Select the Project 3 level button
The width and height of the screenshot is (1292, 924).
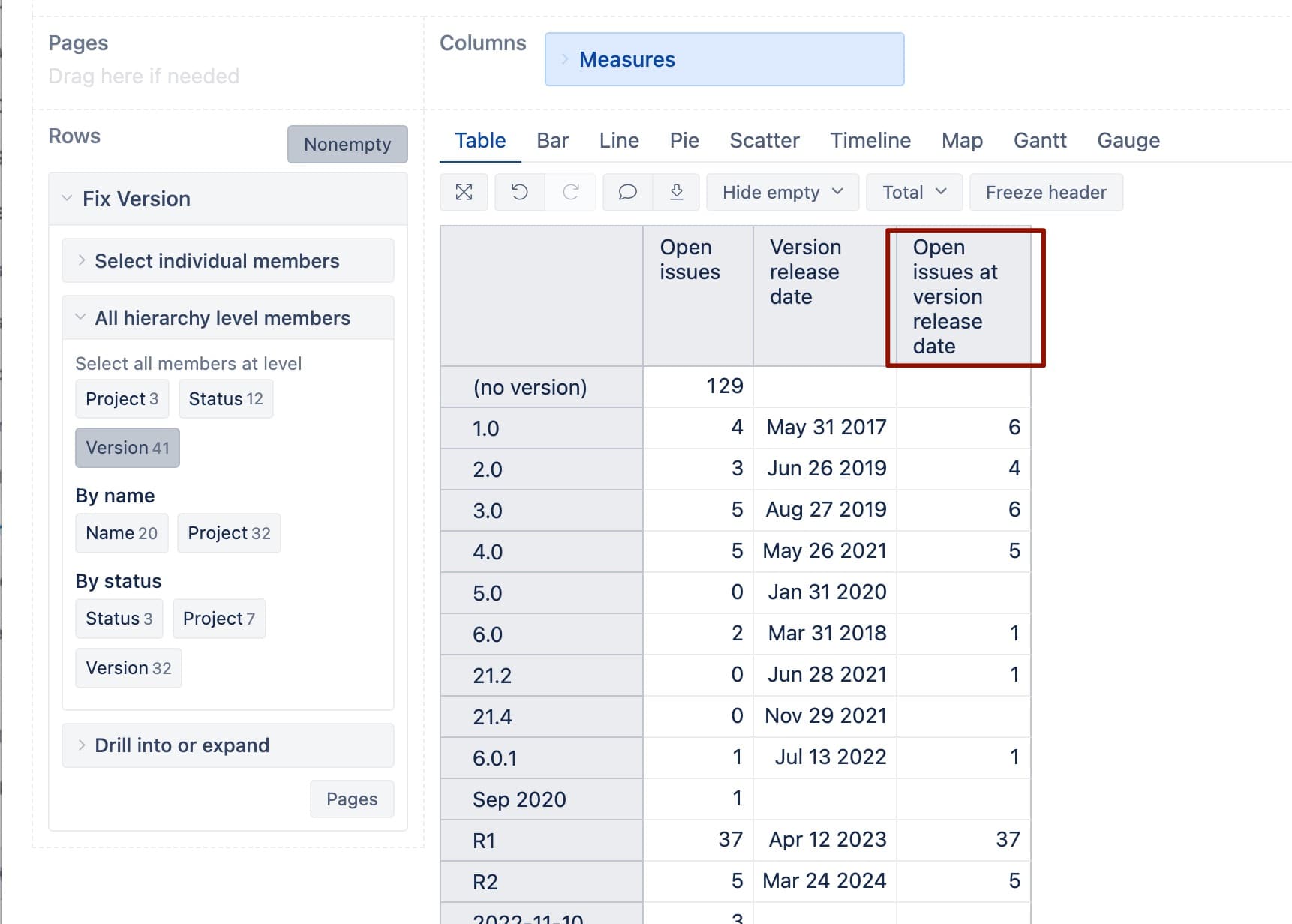pyautogui.click(x=122, y=399)
